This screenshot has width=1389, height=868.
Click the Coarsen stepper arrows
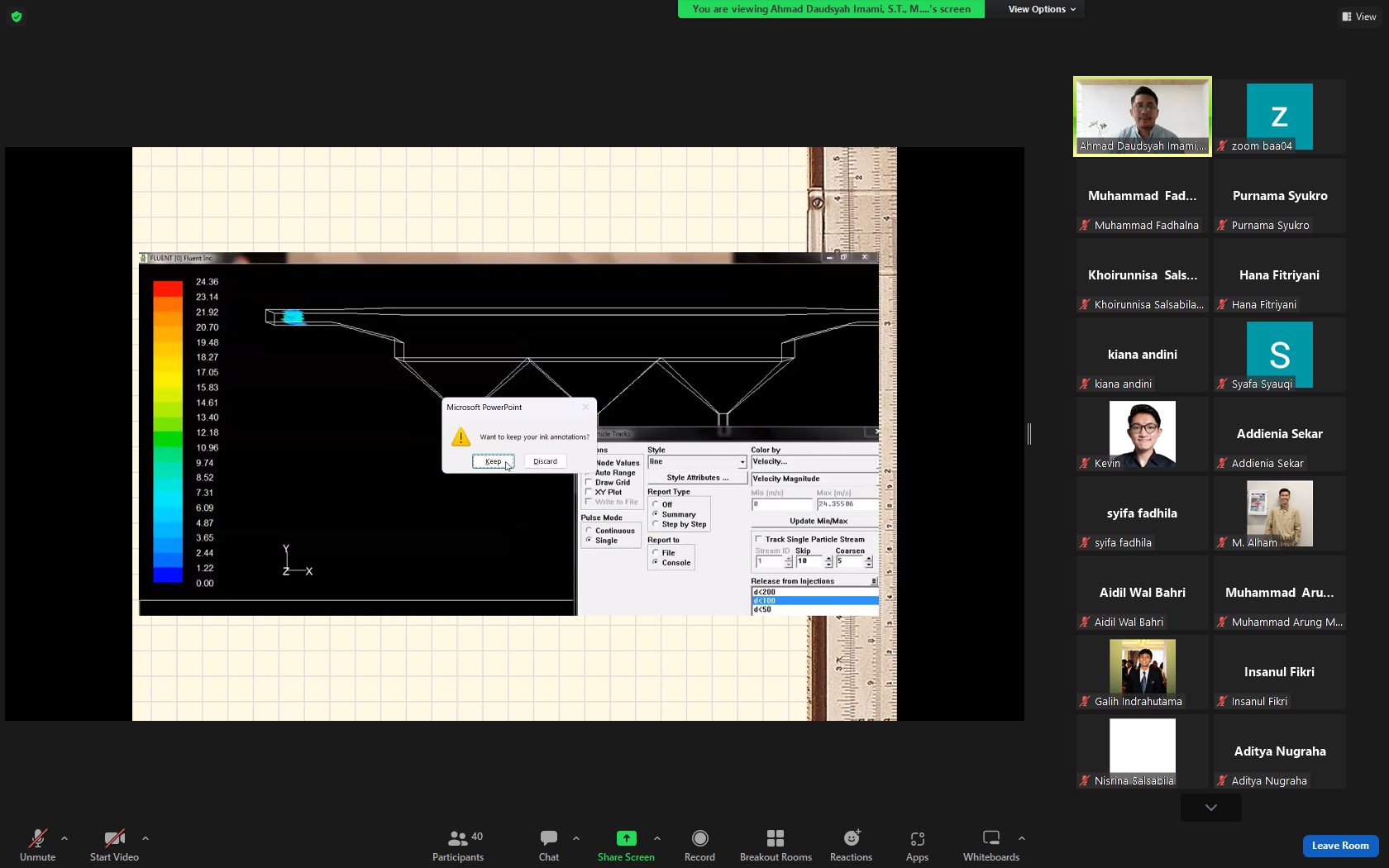pos(869,561)
